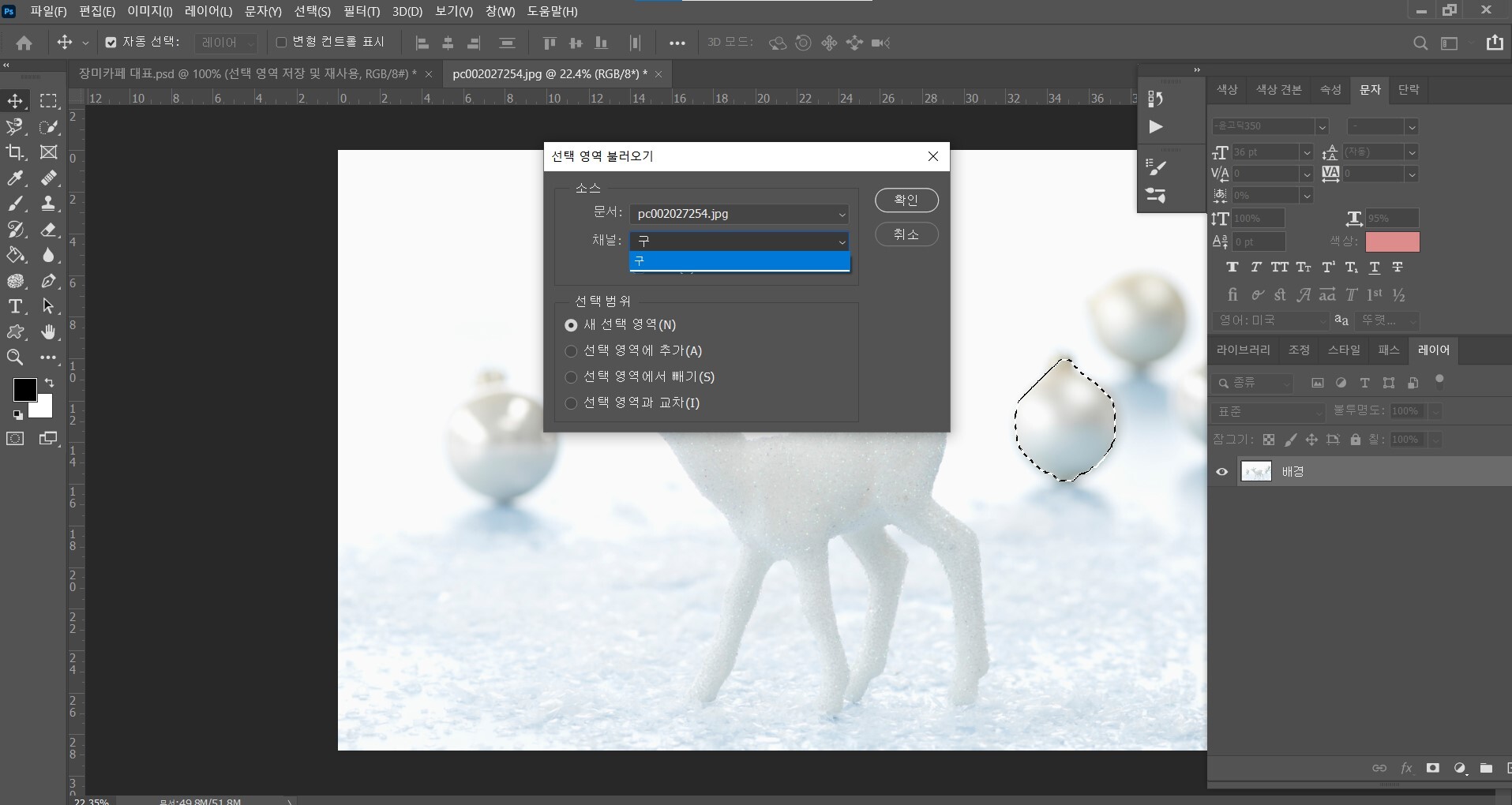1512x805 pixels.
Task: Open the 문서 dropdown in the dialog
Action: pyautogui.click(x=739, y=214)
